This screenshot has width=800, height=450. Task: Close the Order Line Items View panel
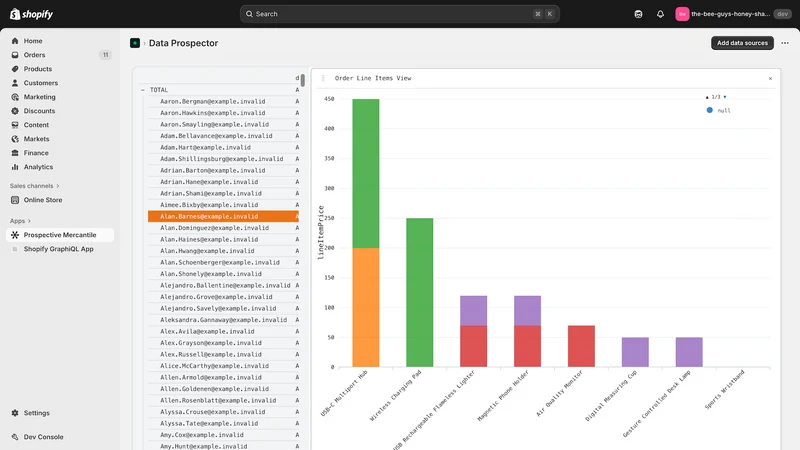point(770,79)
